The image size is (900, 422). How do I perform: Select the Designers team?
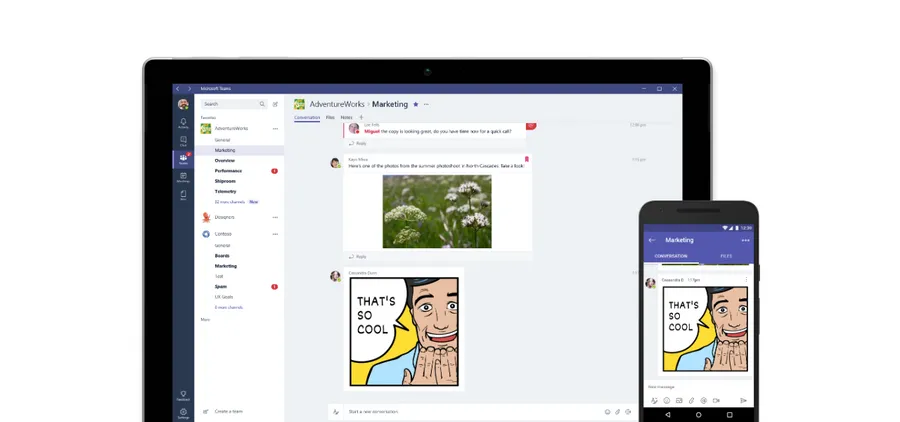[224, 218]
